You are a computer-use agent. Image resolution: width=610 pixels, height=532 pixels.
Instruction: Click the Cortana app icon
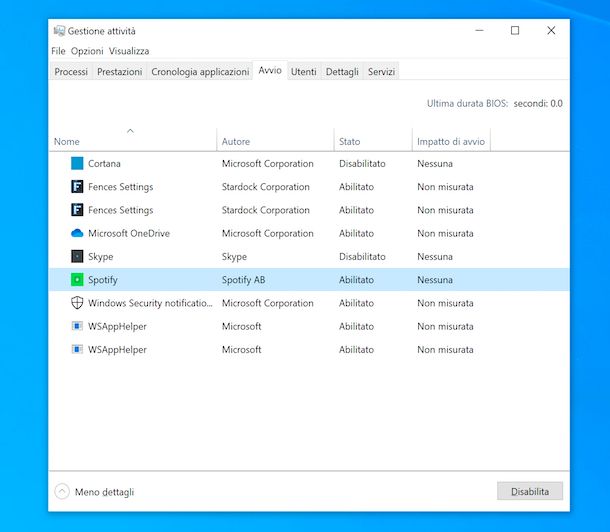point(77,163)
